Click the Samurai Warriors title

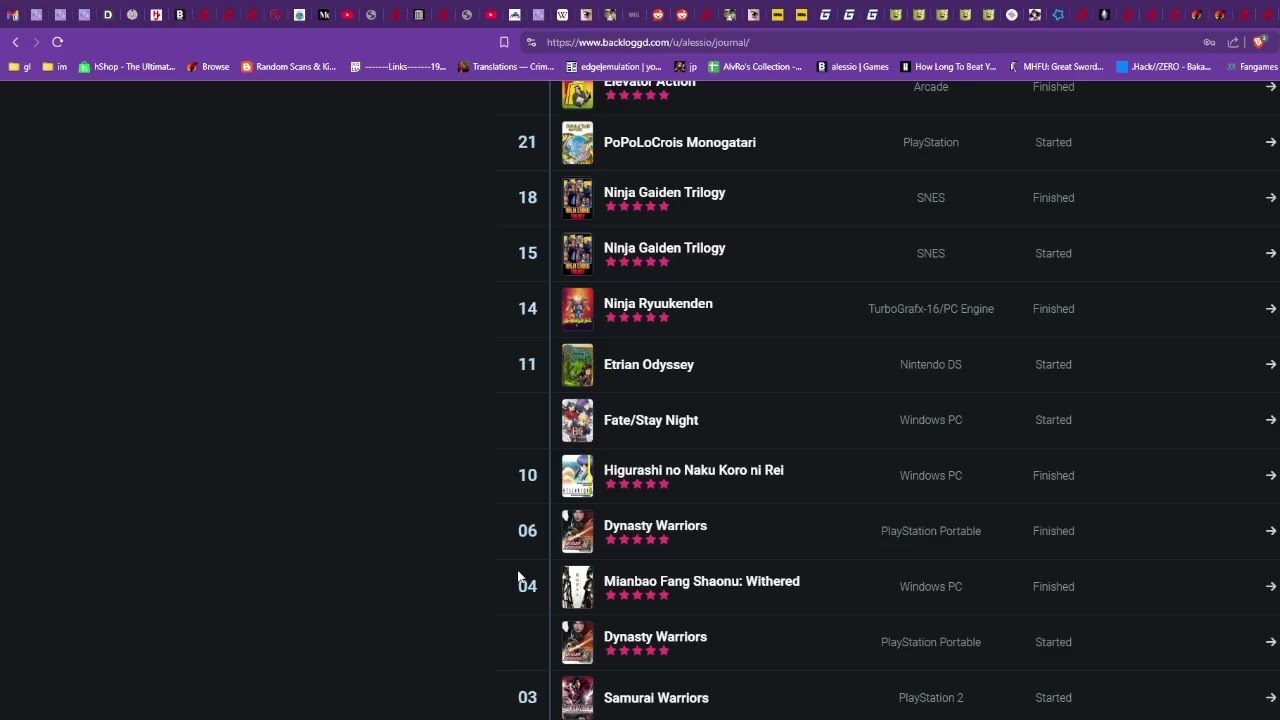pos(656,698)
